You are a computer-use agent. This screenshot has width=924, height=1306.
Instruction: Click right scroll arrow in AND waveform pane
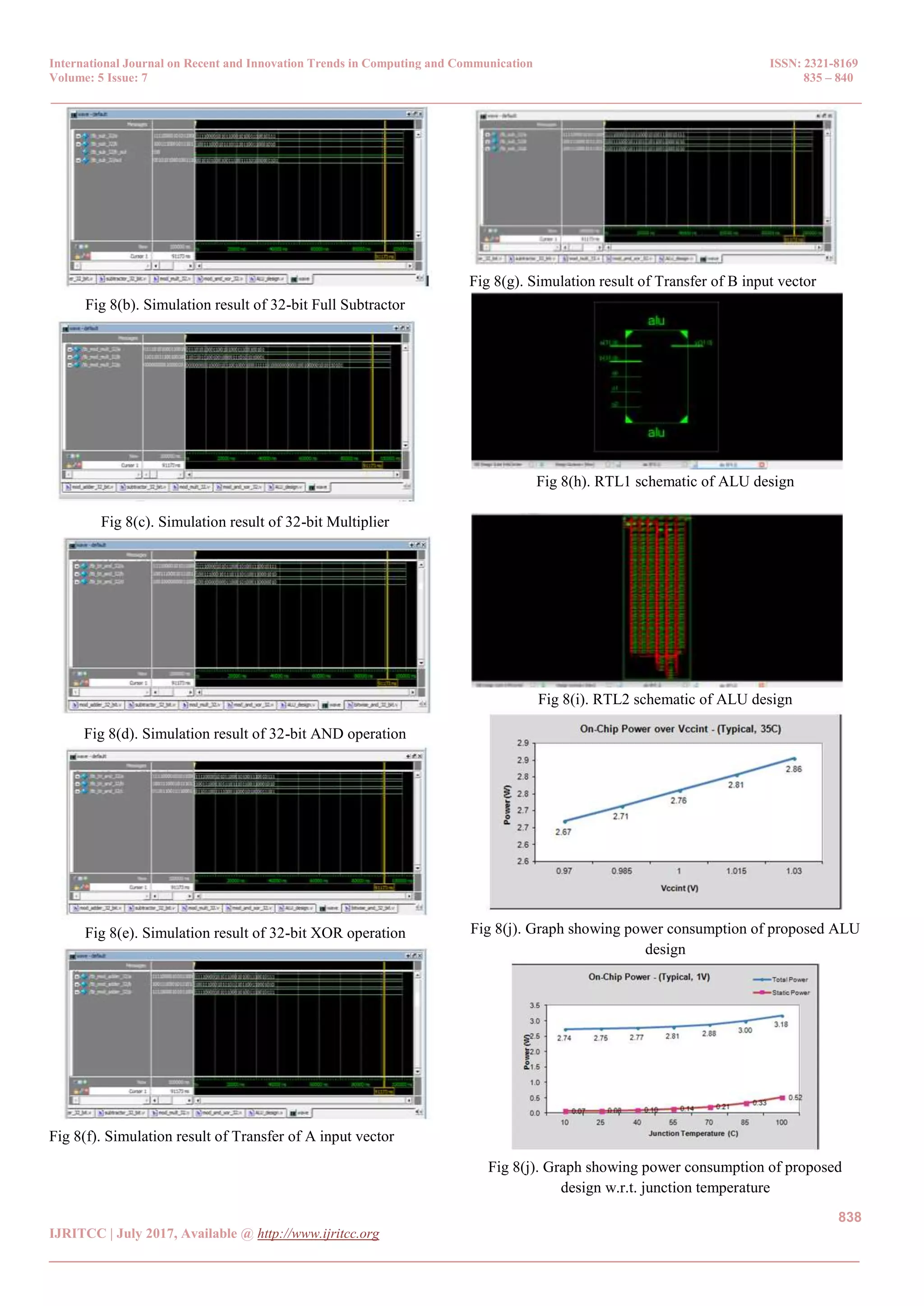coord(413,692)
